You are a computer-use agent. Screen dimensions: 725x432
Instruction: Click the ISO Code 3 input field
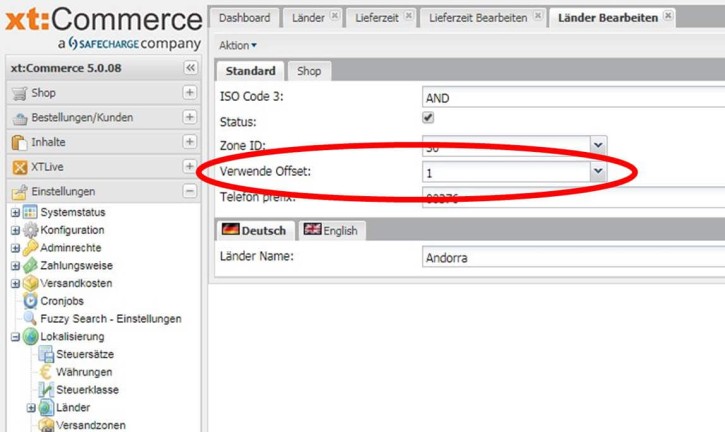tap(573, 98)
